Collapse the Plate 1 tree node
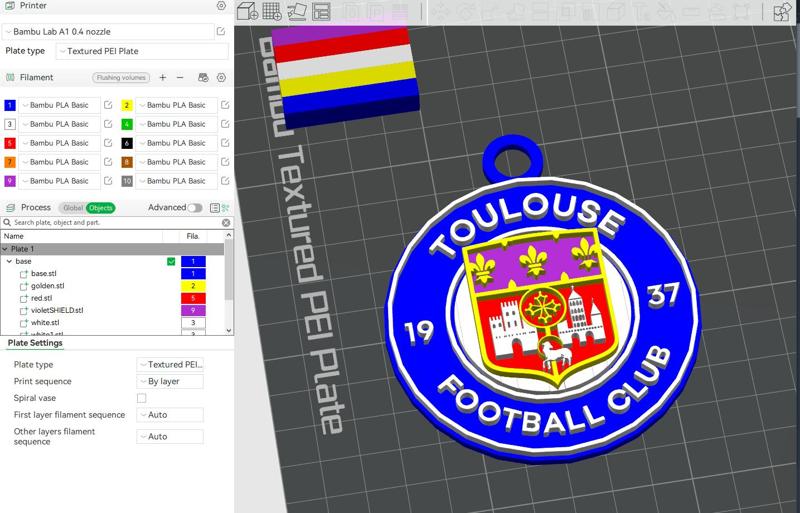 (x=5, y=249)
